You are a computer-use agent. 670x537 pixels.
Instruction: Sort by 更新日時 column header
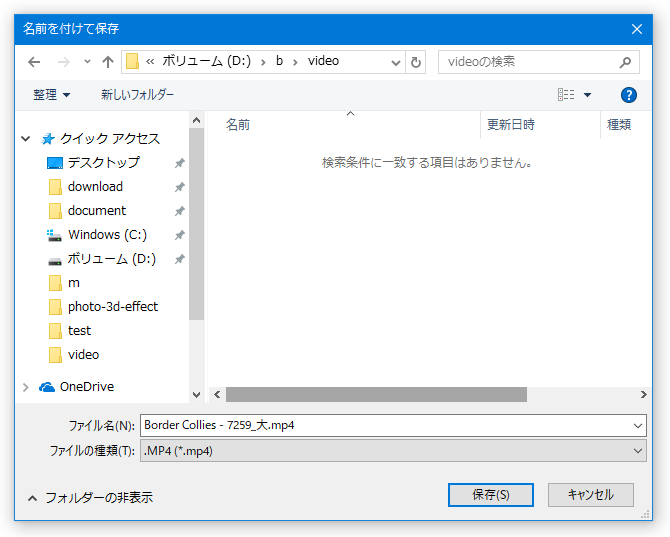[x=511, y=125]
